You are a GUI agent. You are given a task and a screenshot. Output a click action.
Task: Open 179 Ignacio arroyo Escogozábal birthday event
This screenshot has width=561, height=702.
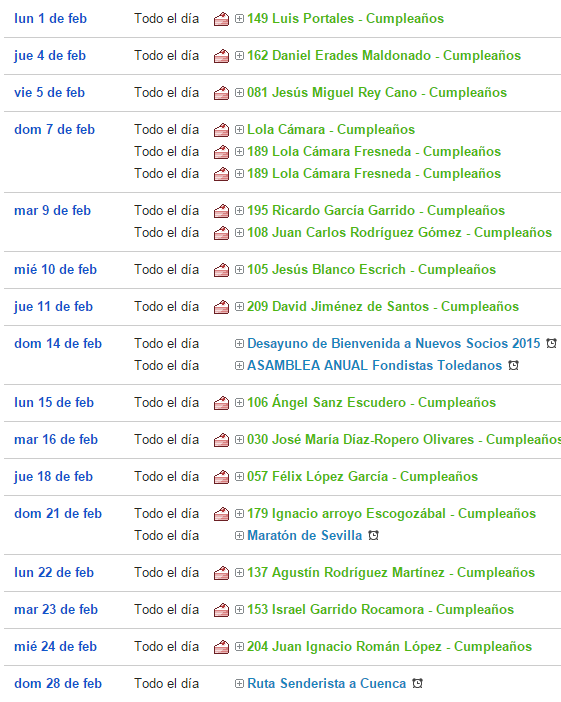point(392,514)
